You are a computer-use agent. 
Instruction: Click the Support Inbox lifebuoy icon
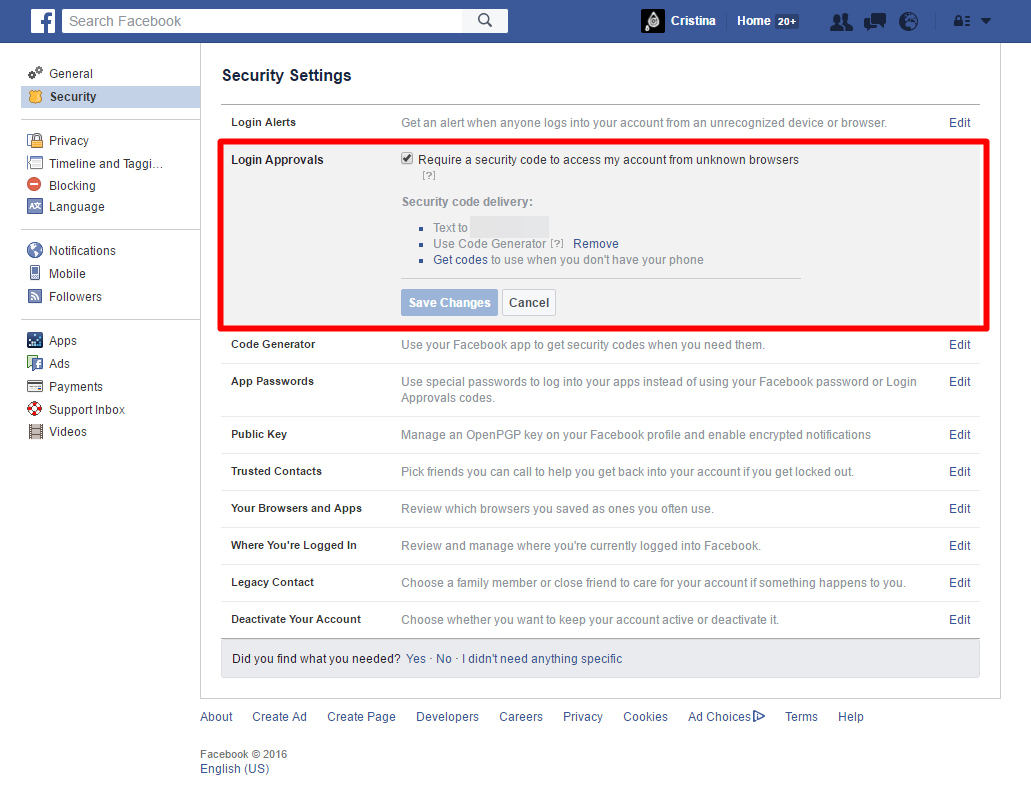(35, 409)
